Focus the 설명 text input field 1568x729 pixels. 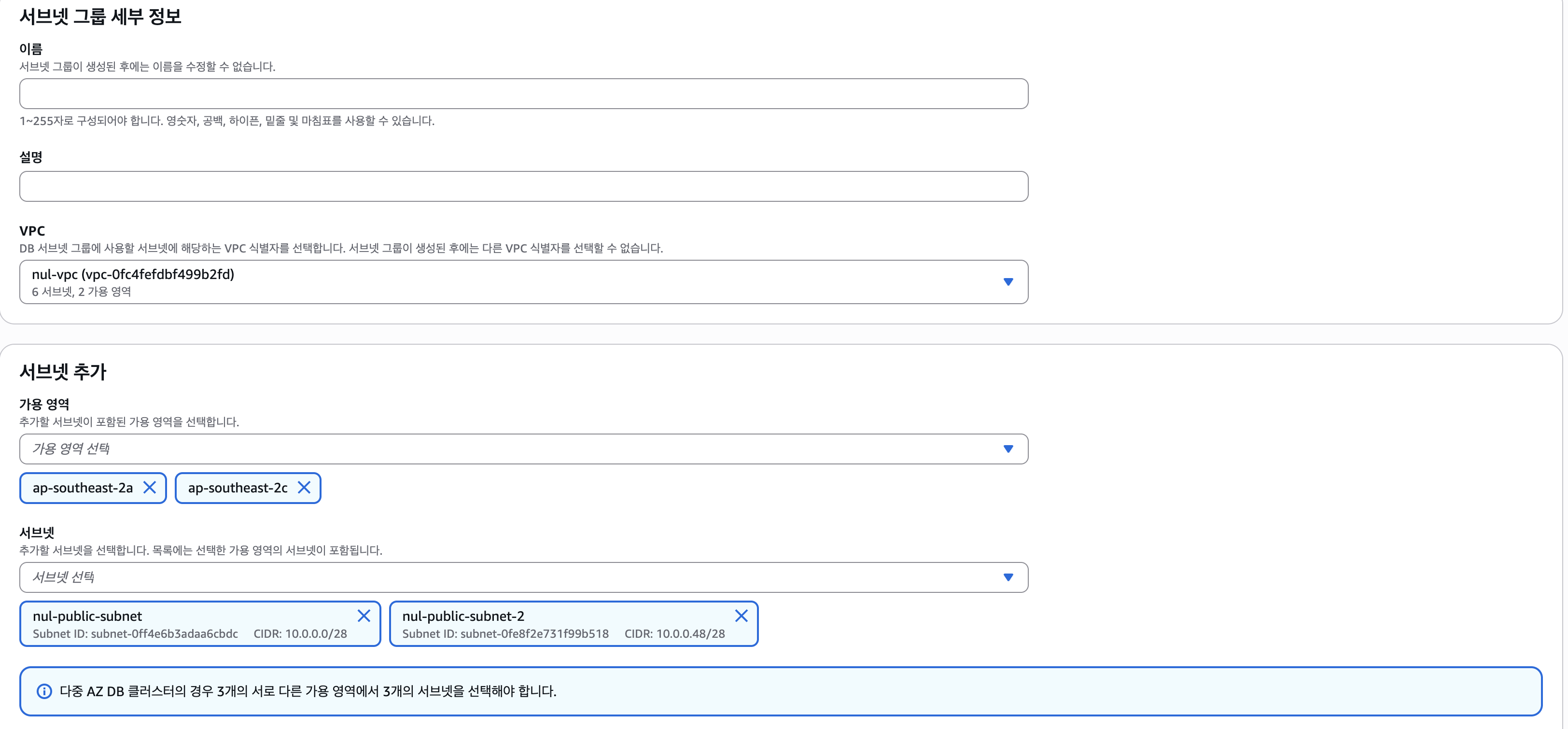(523, 186)
